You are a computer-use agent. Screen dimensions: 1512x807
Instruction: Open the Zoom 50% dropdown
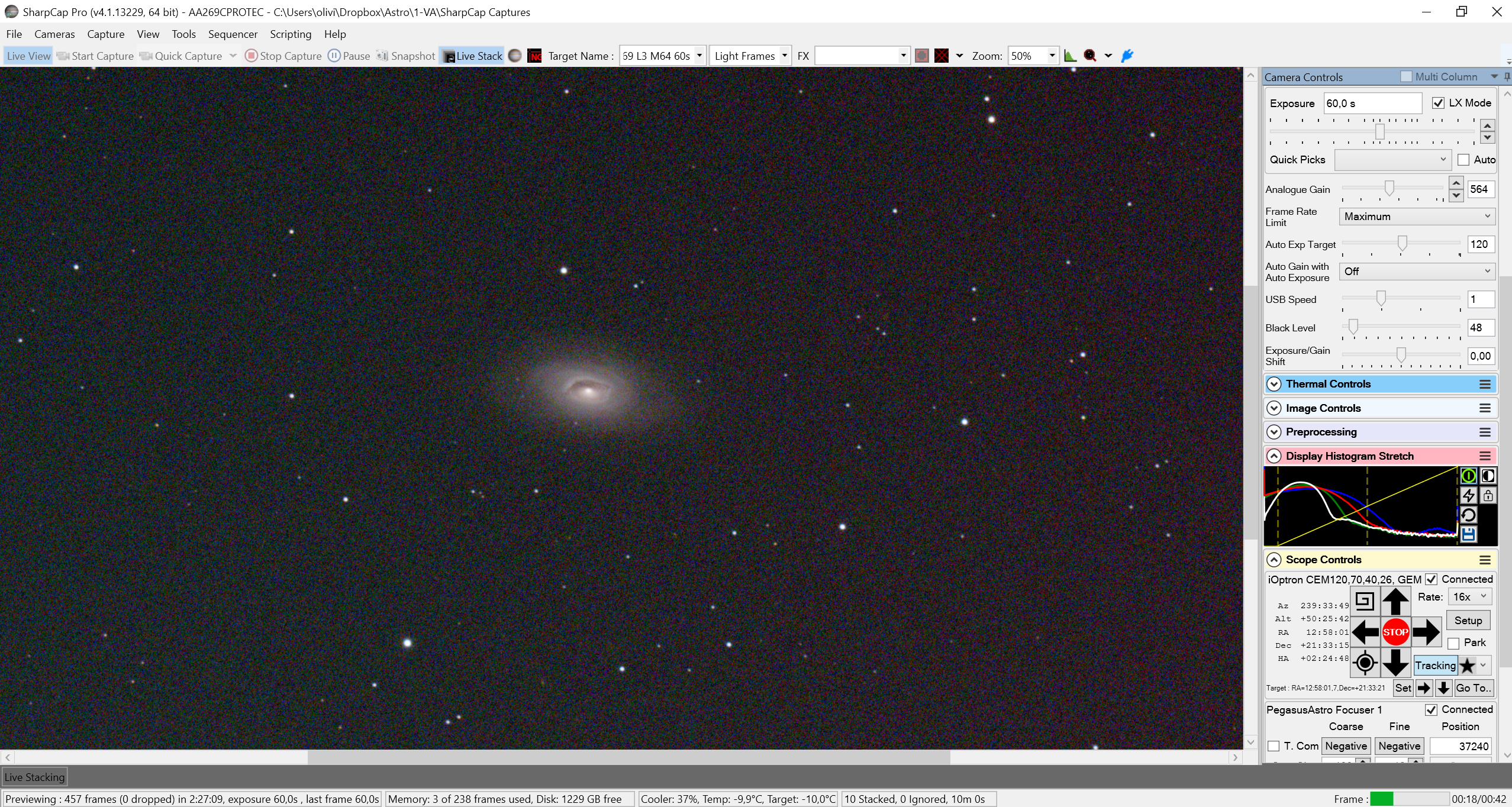[x=1033, y=56]
